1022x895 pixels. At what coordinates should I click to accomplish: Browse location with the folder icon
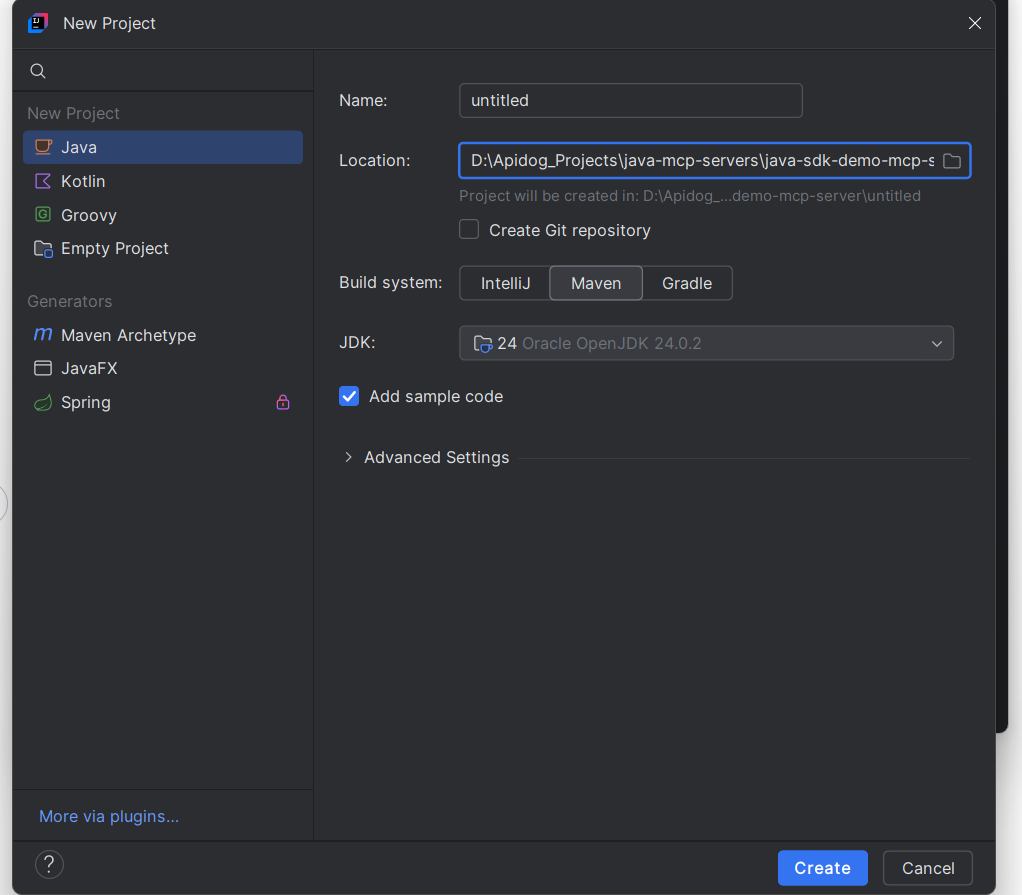952,161
